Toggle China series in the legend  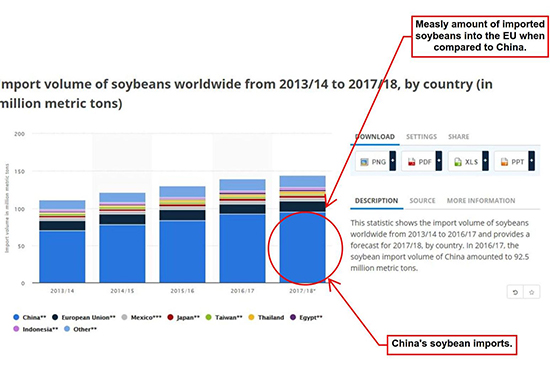coord(30,318)
